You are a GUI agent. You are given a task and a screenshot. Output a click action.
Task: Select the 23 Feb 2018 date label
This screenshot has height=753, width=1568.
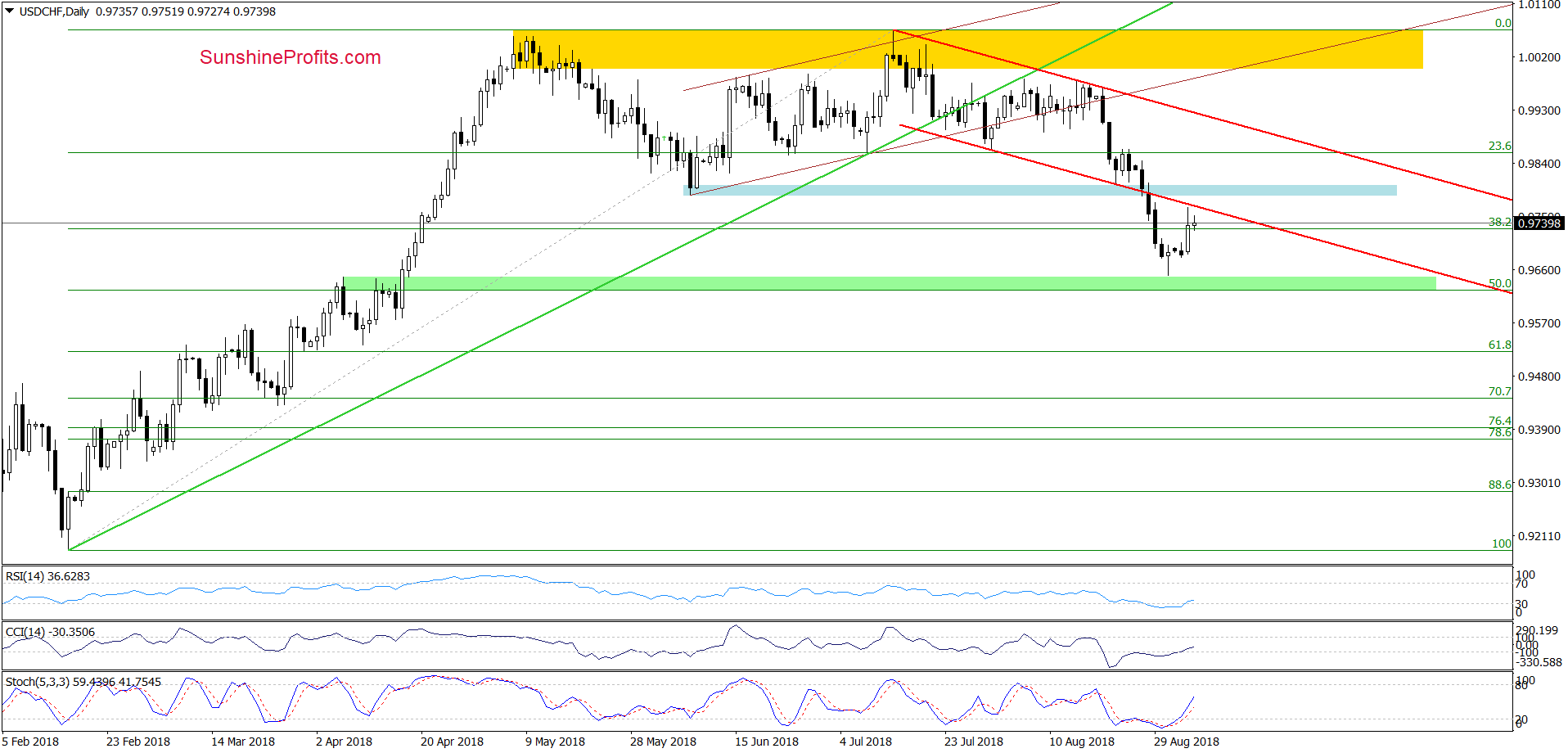coord(138,742)
